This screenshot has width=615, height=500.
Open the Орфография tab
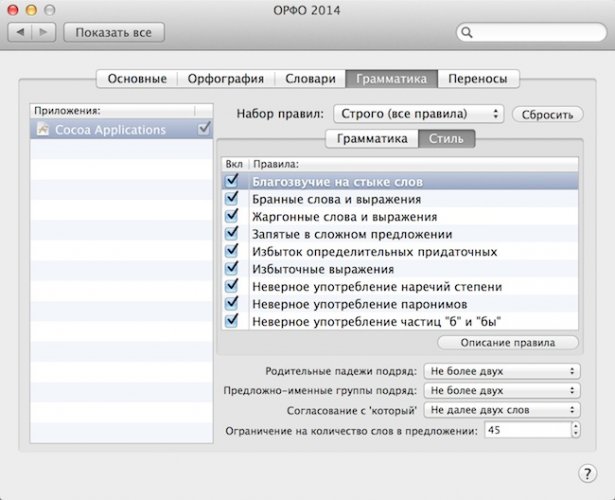coord(226,79)
